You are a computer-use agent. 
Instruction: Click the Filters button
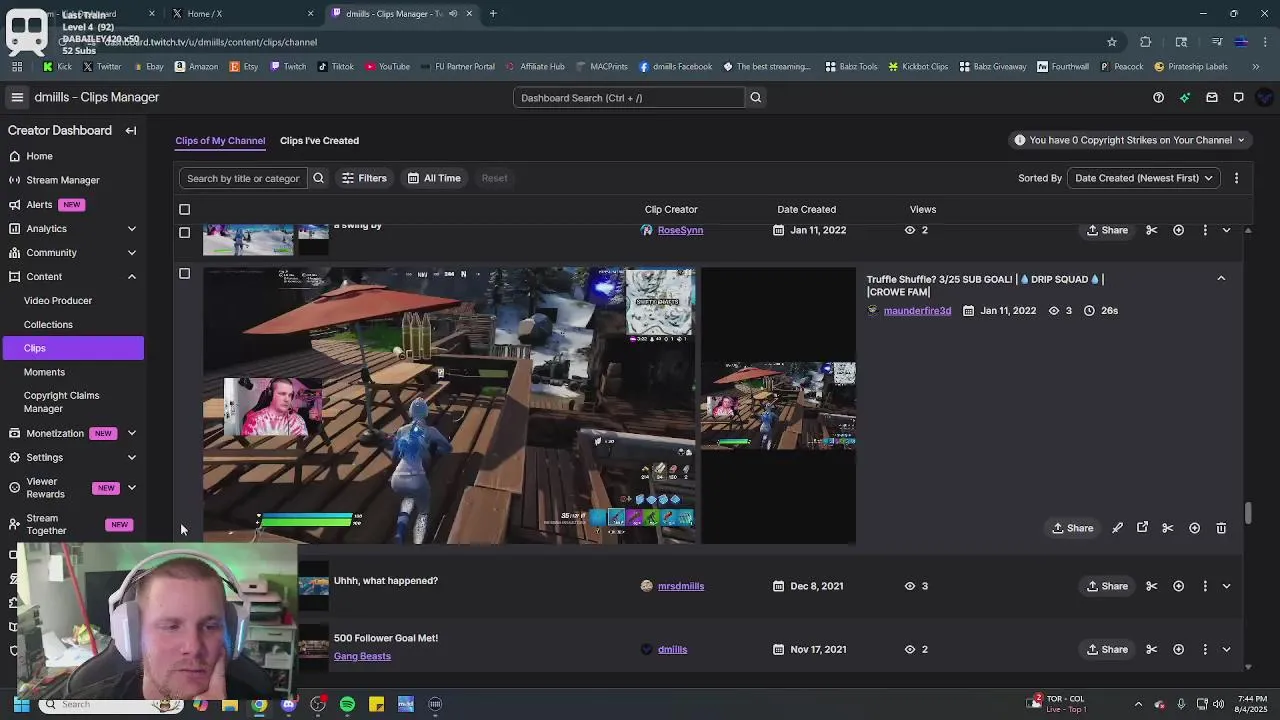pyautogui.click(x=364, y=178)
